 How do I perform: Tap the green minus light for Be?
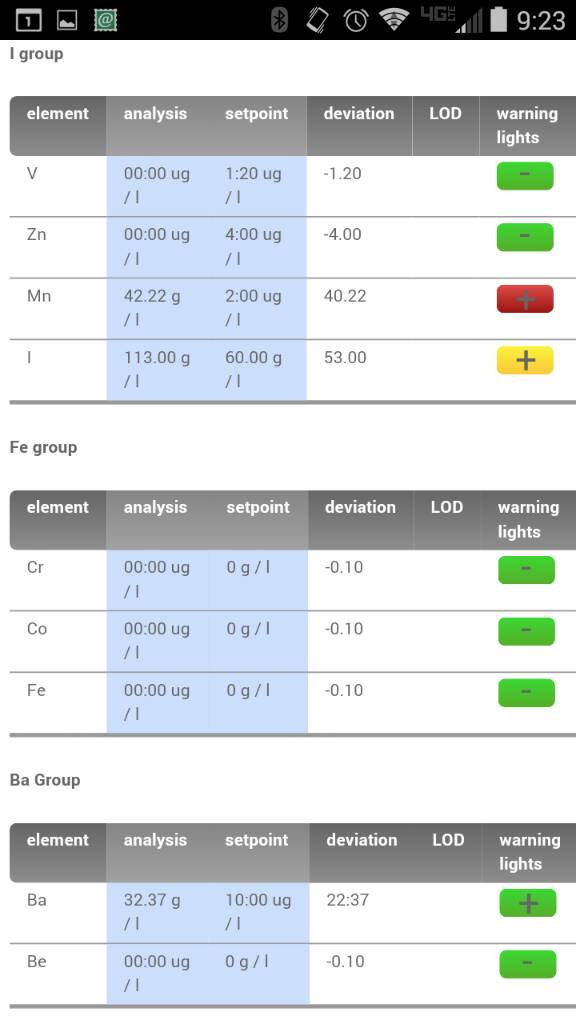[528, 964]
